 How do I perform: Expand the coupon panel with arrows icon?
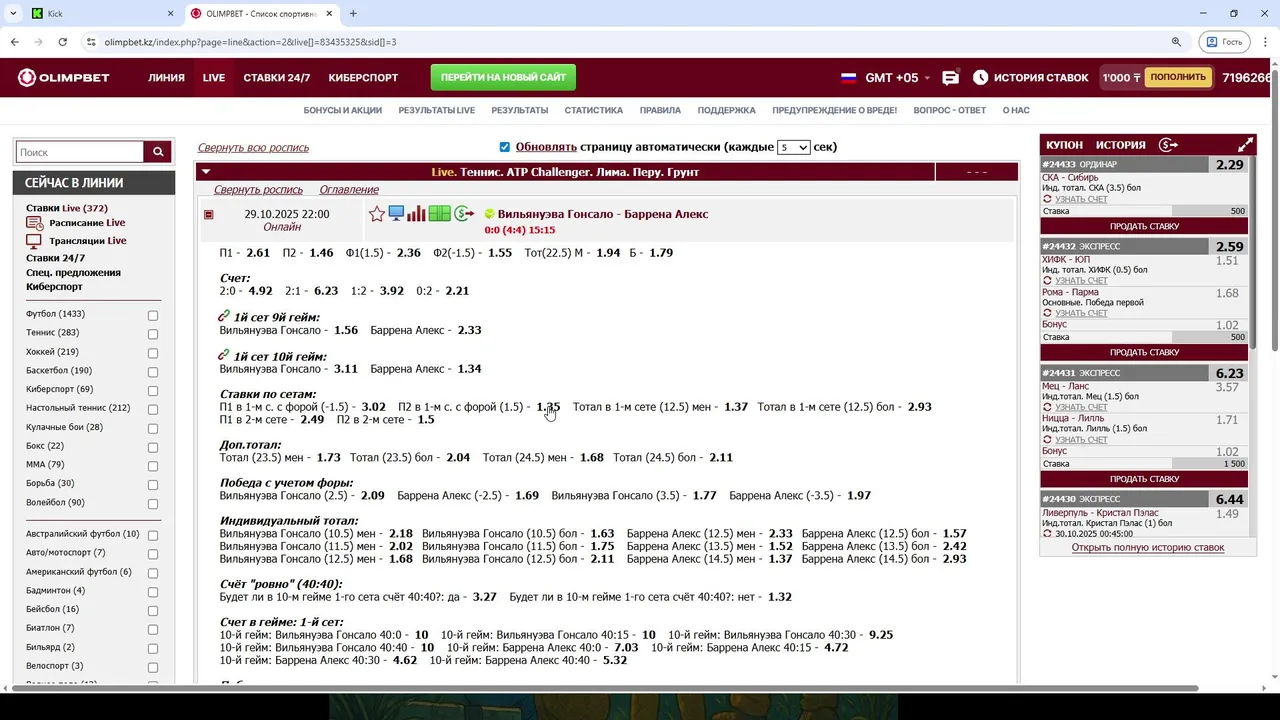coord(1245,145)
